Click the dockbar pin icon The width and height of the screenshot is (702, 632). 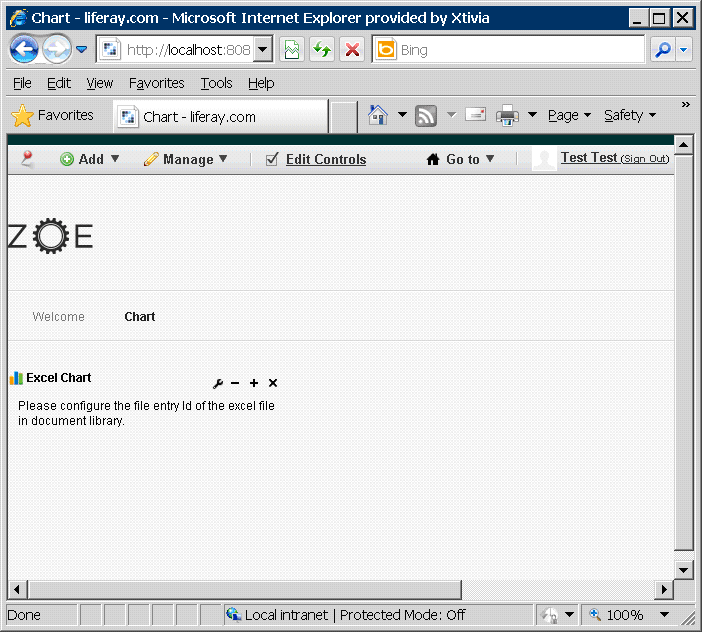[27, 159]
